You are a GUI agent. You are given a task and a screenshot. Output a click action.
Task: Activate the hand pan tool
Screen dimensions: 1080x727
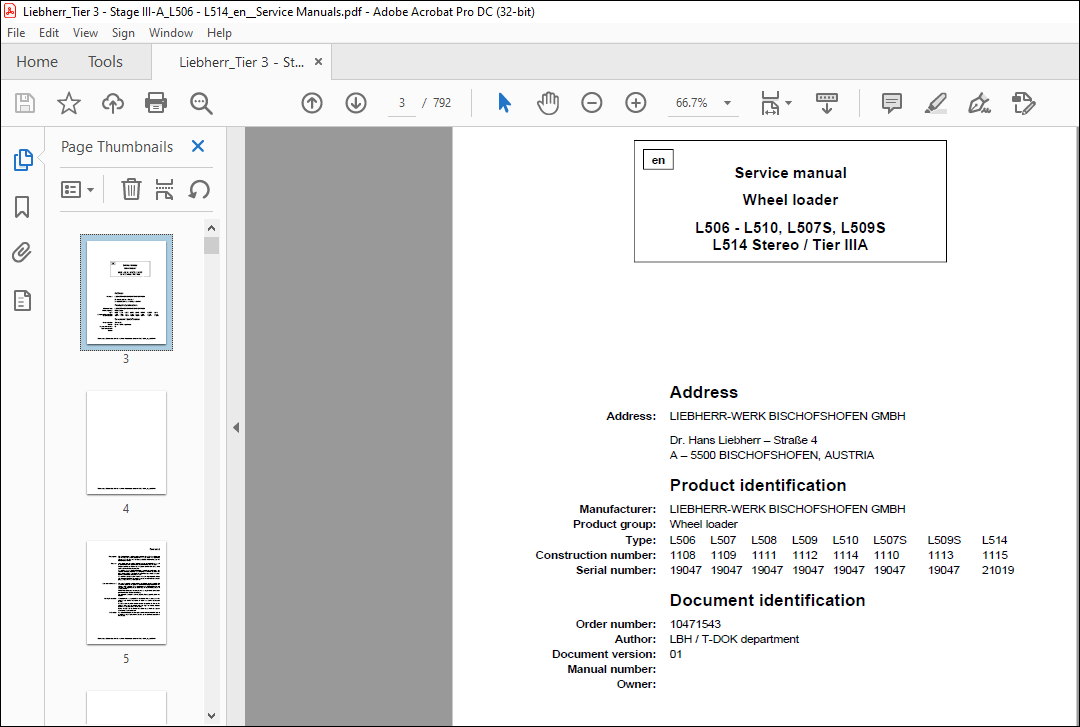click(548, 103)
